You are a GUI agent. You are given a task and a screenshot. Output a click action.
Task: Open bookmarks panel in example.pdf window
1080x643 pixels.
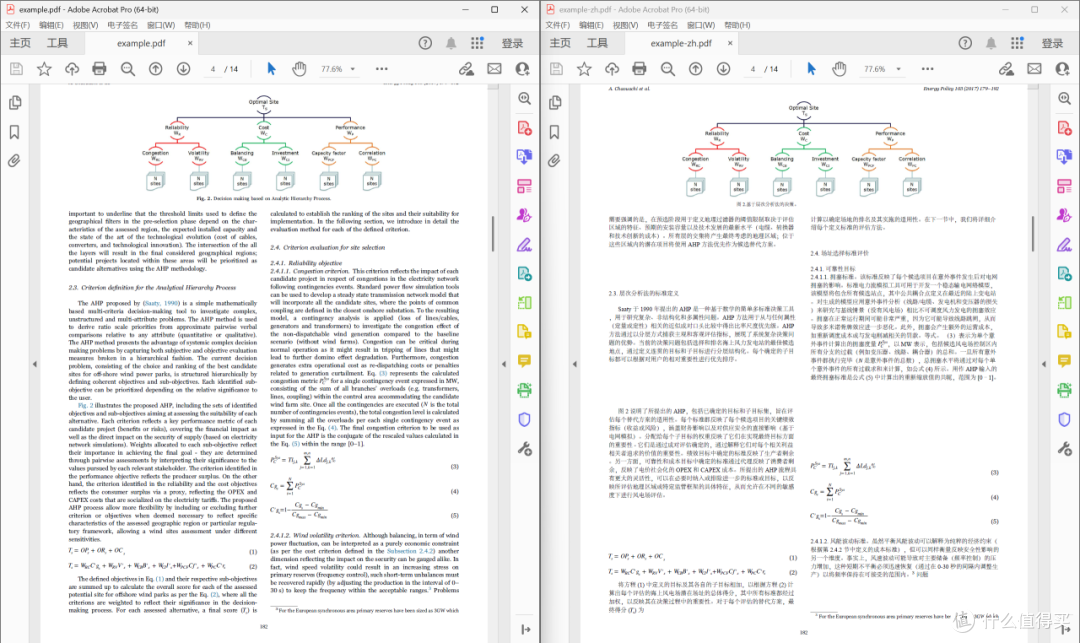pyautogui.click(x=14, y=132)
